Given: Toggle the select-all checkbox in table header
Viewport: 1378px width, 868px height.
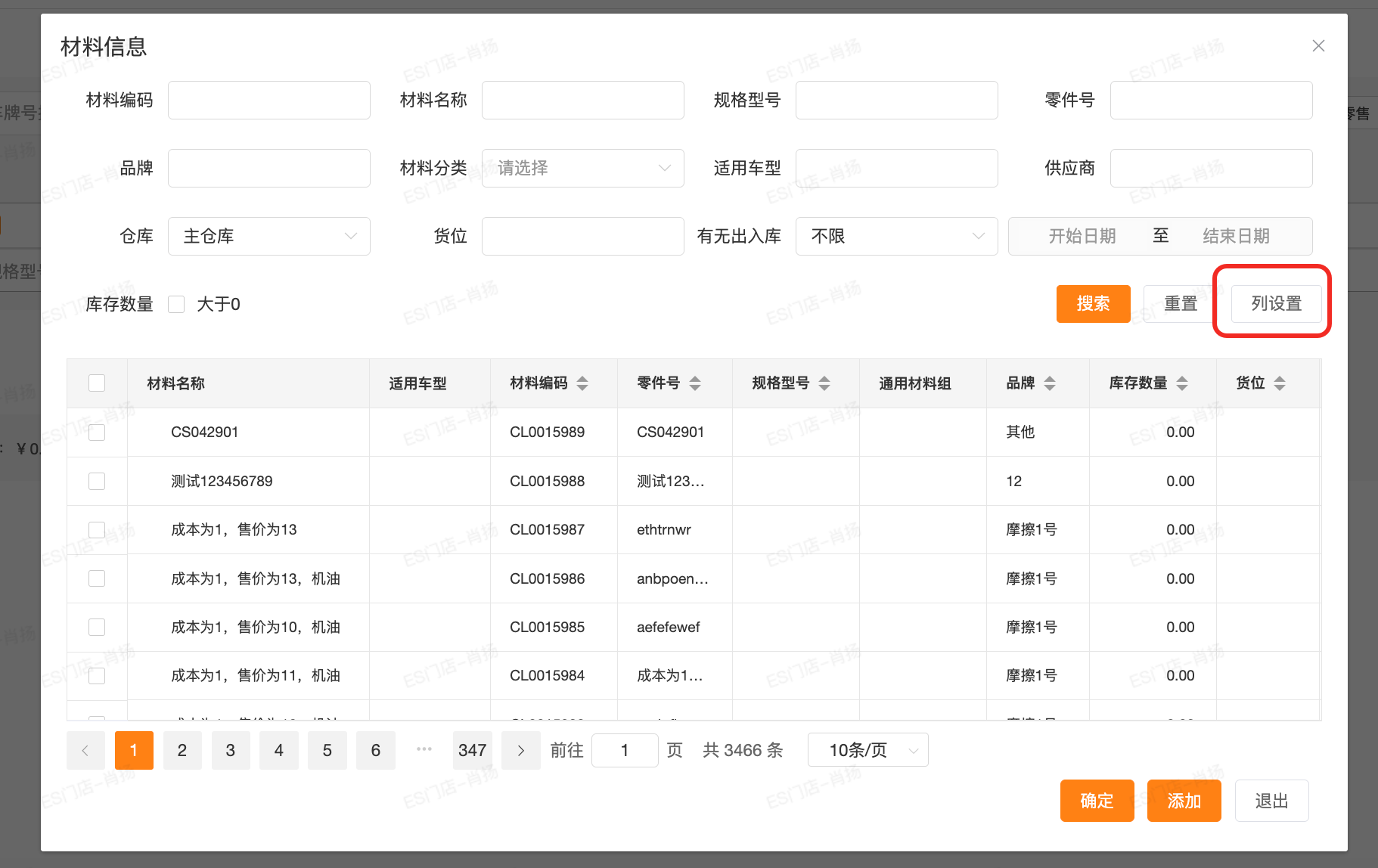Looking at the screenshot, I should click(x=97, y=383).
